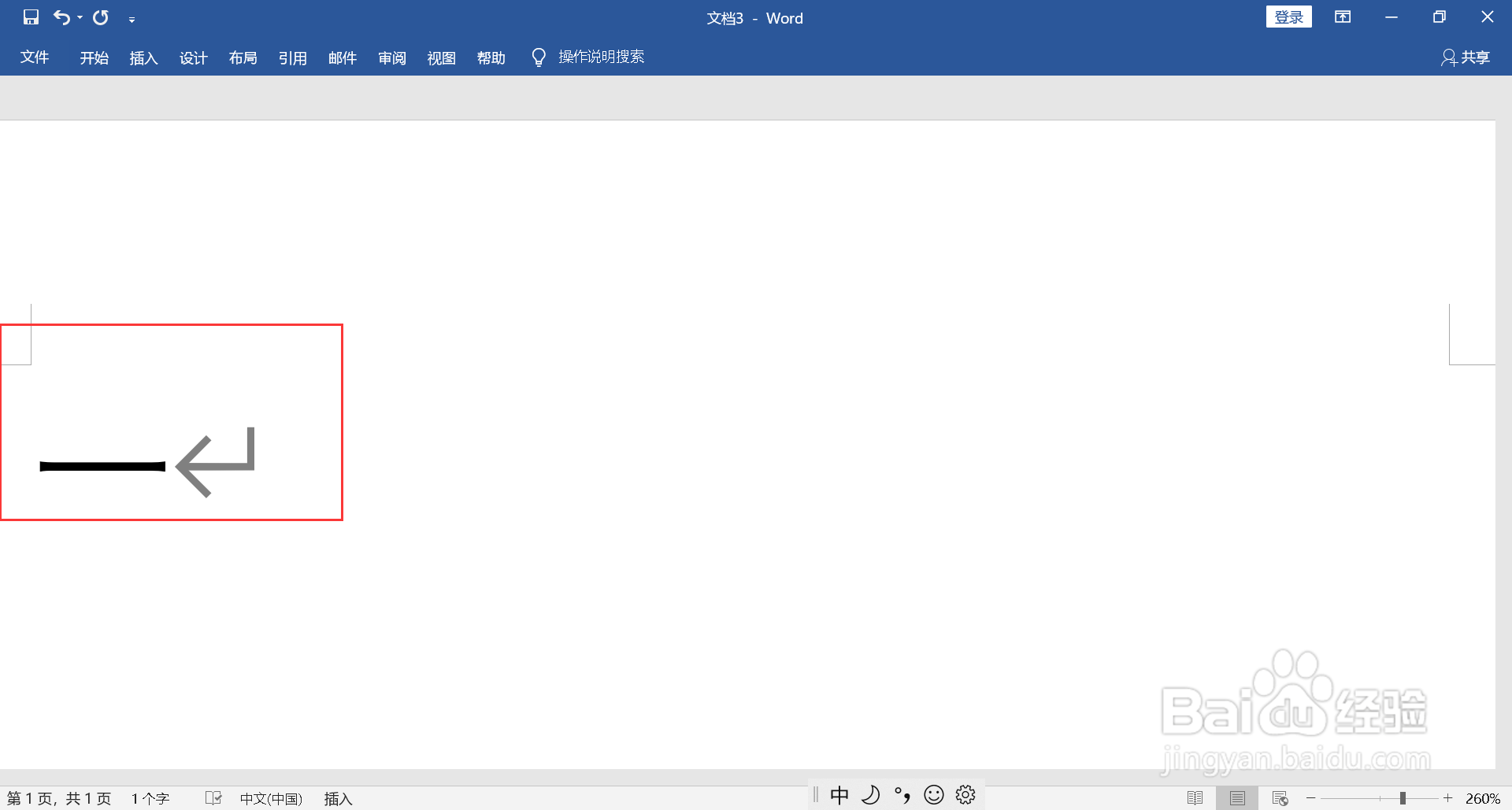
Task: Open the 设计 tab
Action: 193,57
